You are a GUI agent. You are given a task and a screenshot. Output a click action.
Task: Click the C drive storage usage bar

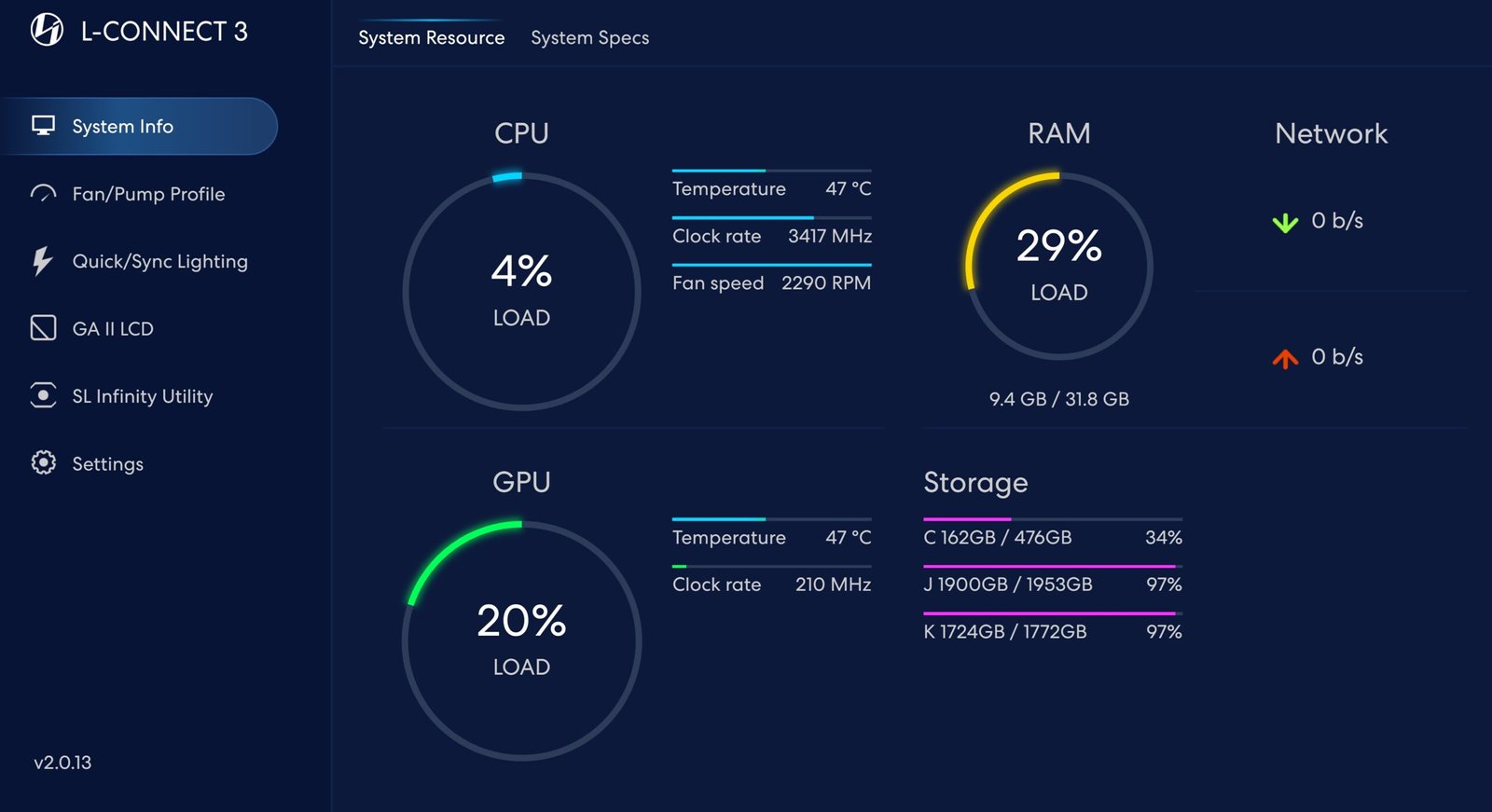1052,519
